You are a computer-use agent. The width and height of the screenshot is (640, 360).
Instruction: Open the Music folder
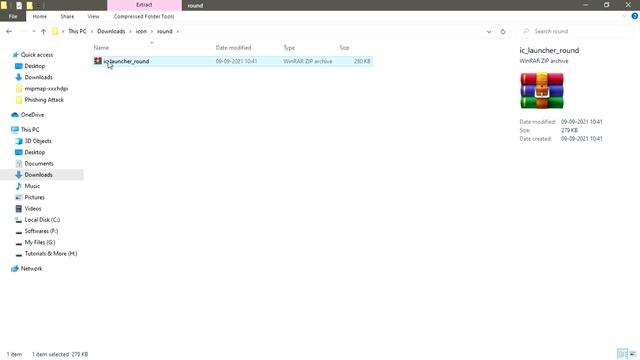click(x=32, y=186)
